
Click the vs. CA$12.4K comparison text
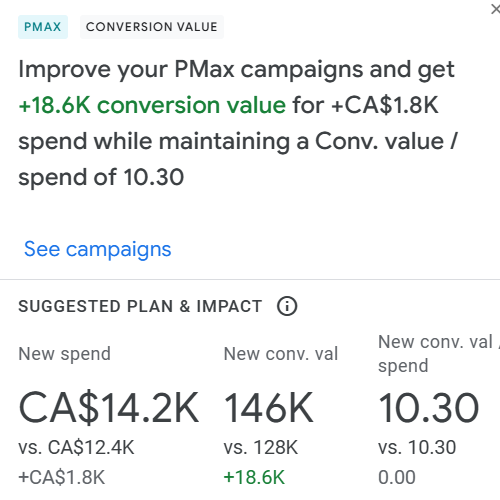click(76, 447)
